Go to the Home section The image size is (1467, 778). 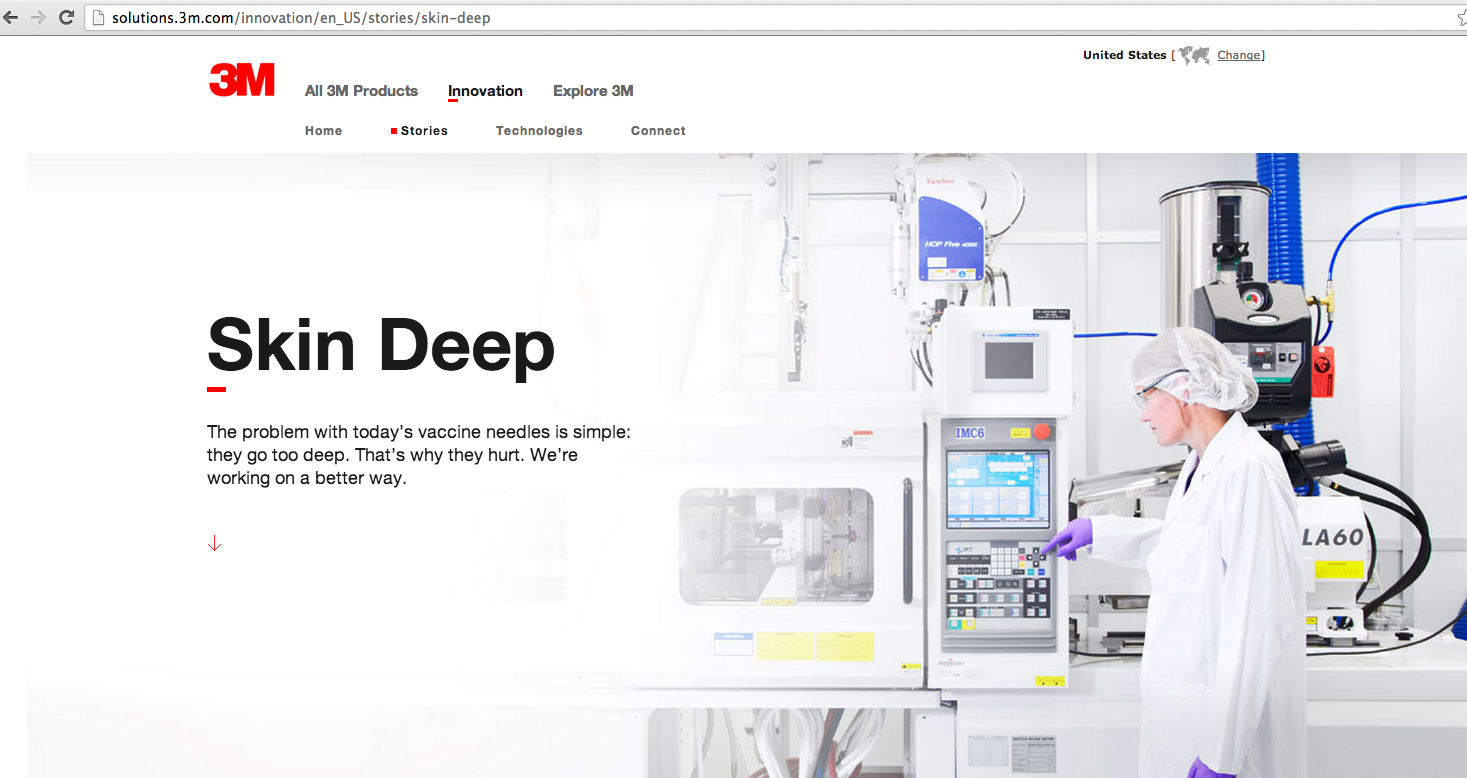pos(323,130)
